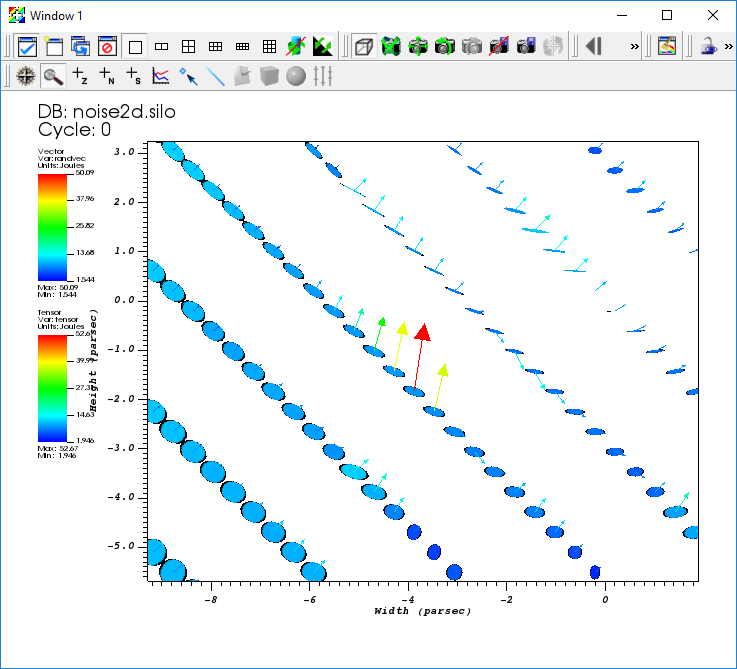737x669 pixels.
Task: Click the large red vector arrowhead
Action: 423,332
